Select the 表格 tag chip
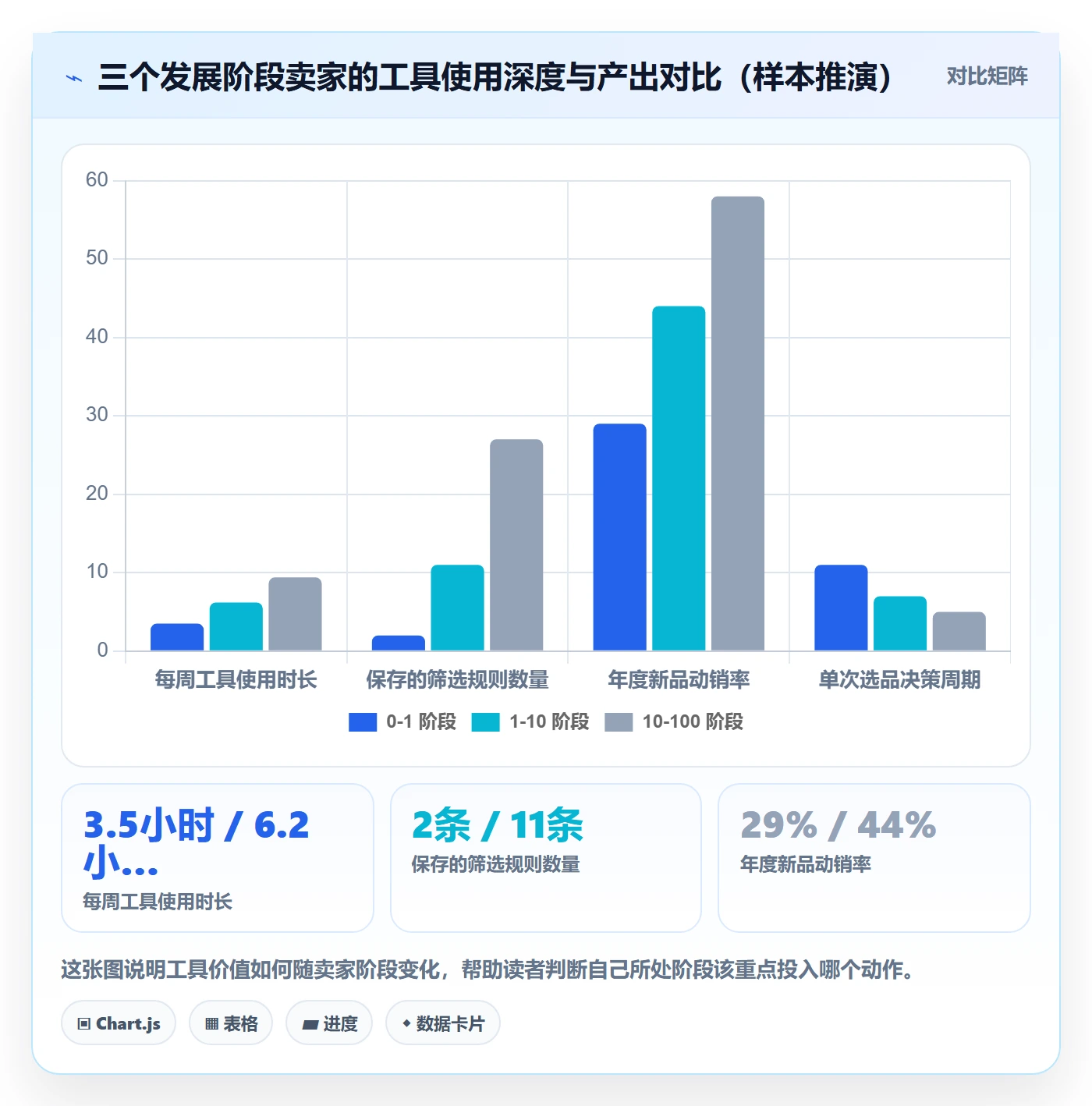1092x1106 pixels. [x=231, y=1023]
